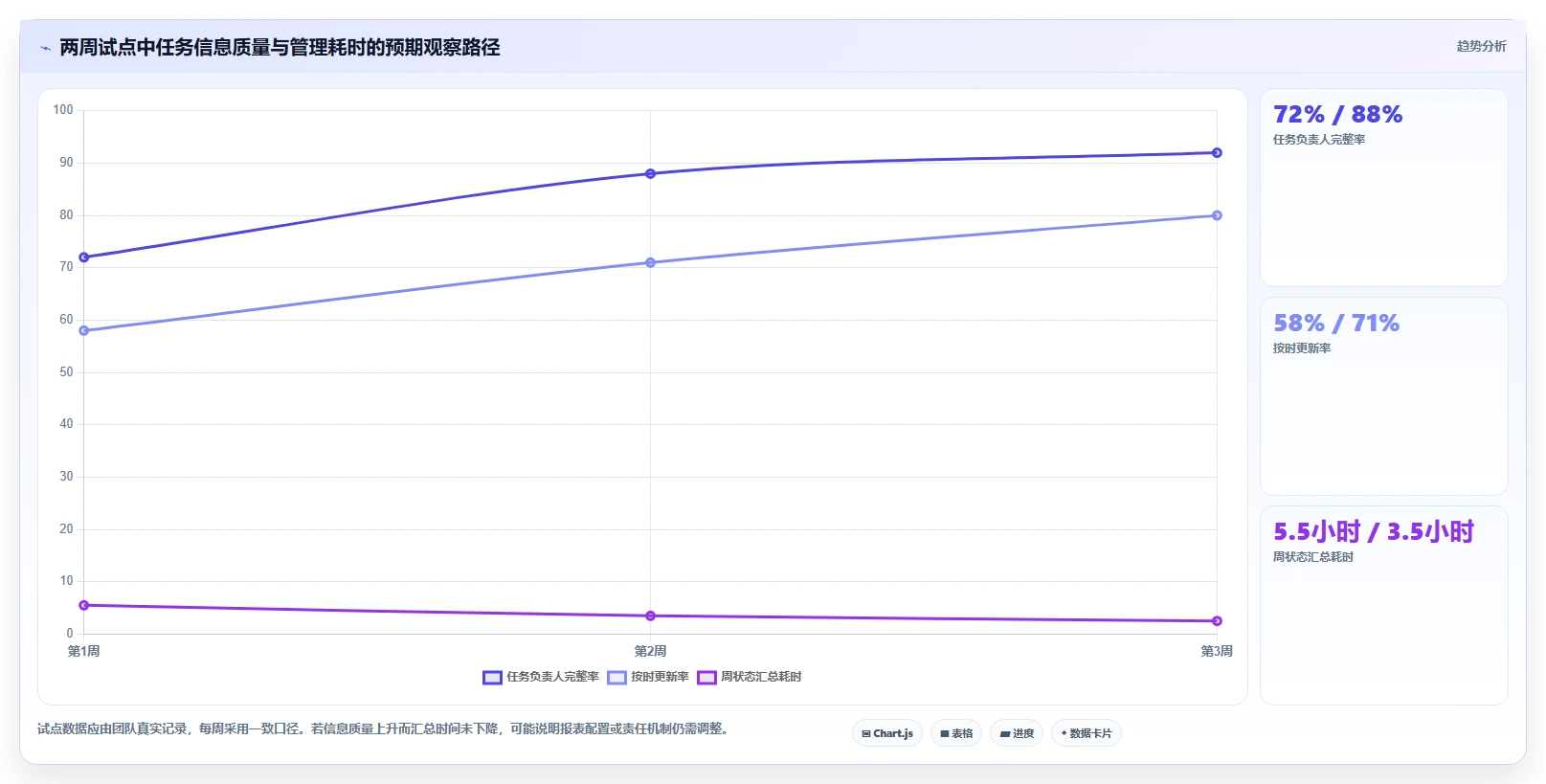Select the 表格 chip

pos(956,733)
